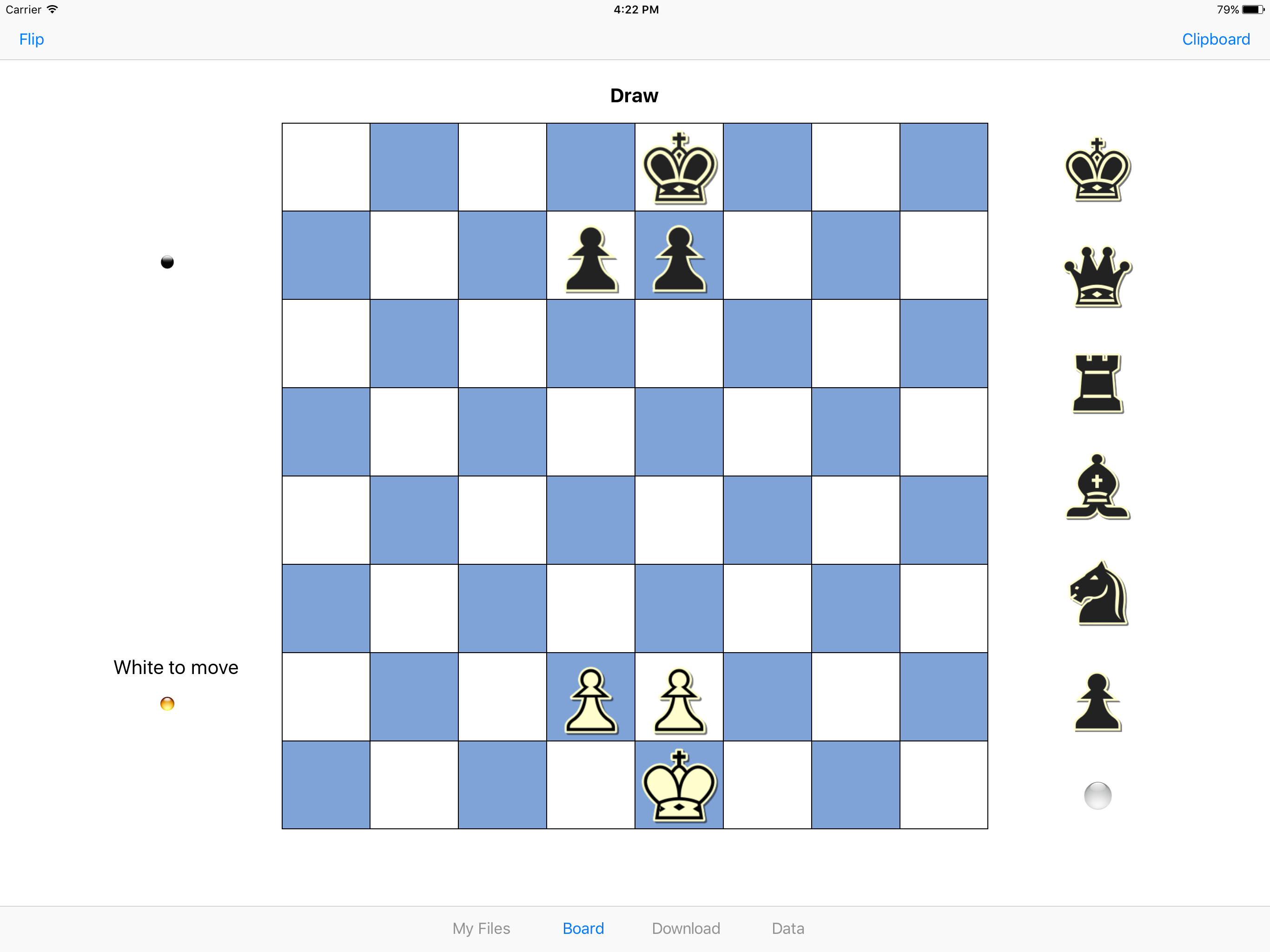Choose the black pawn from the palette
This screenshot has height=952, width=1270.
(x=1097, y=701)
